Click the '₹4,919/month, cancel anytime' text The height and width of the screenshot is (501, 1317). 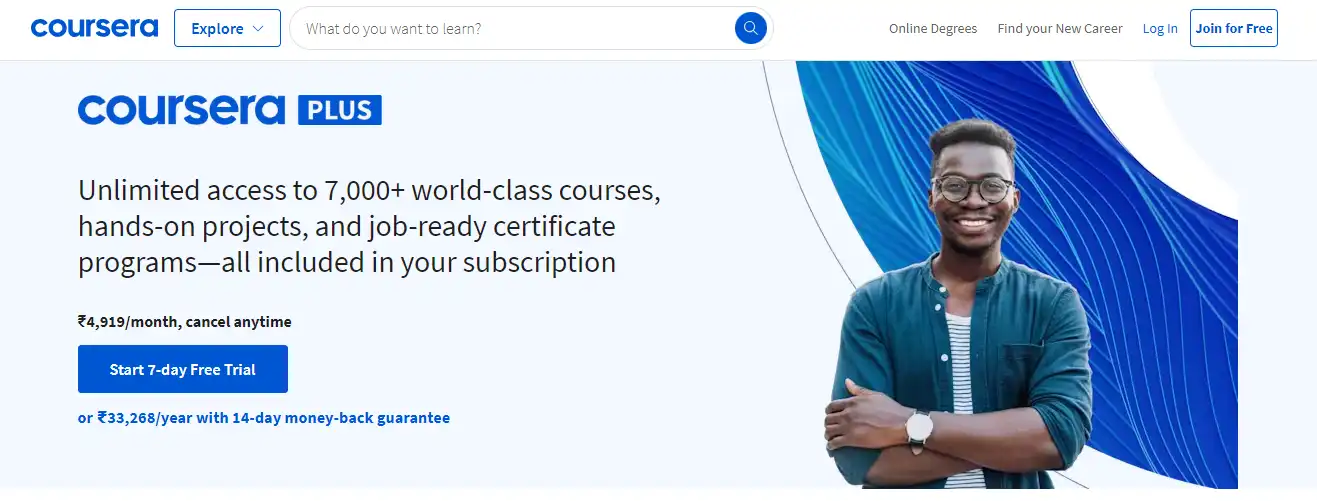point(185,322)
